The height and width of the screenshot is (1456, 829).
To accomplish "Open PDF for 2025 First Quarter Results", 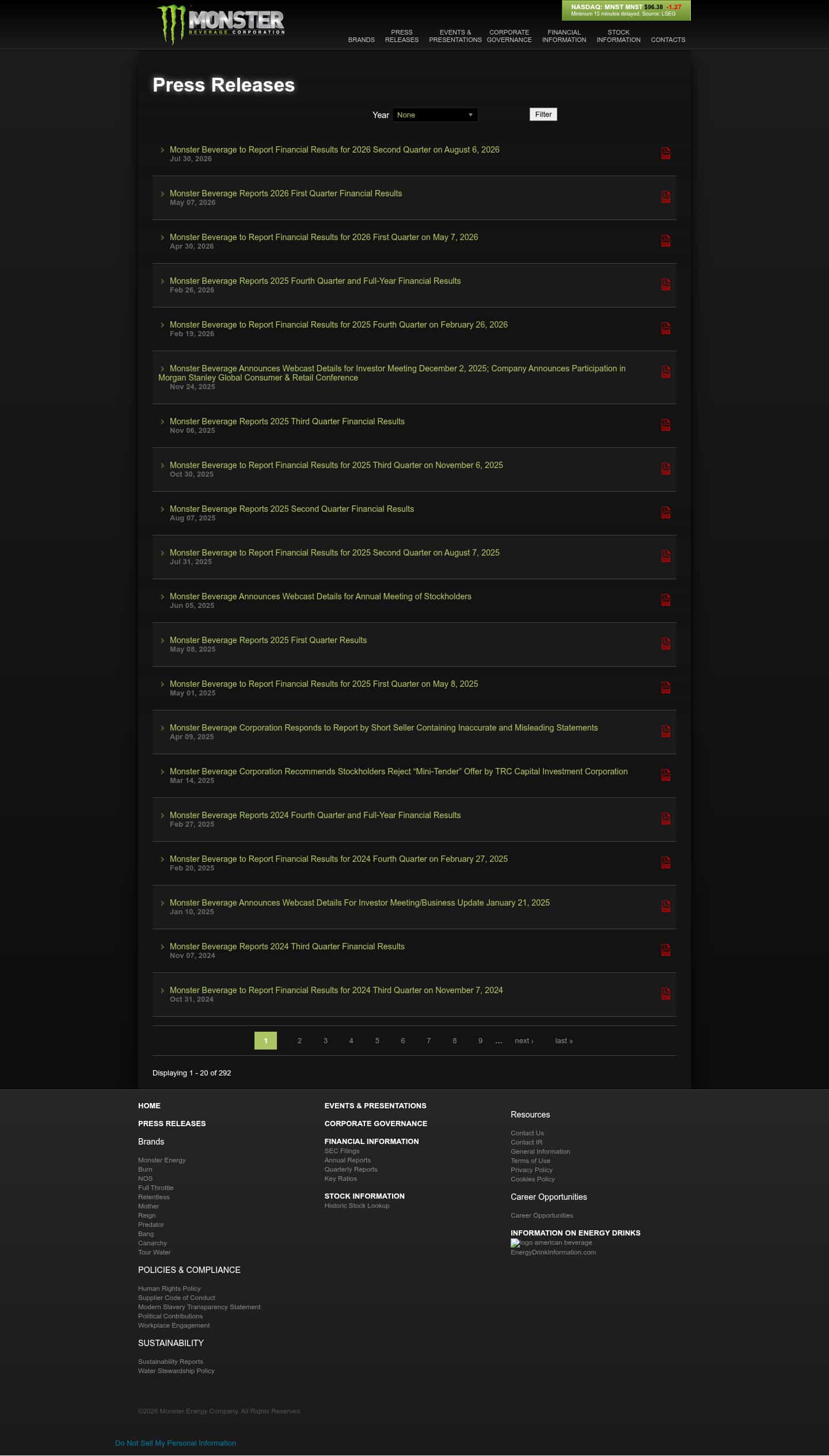I will point(666,644).
